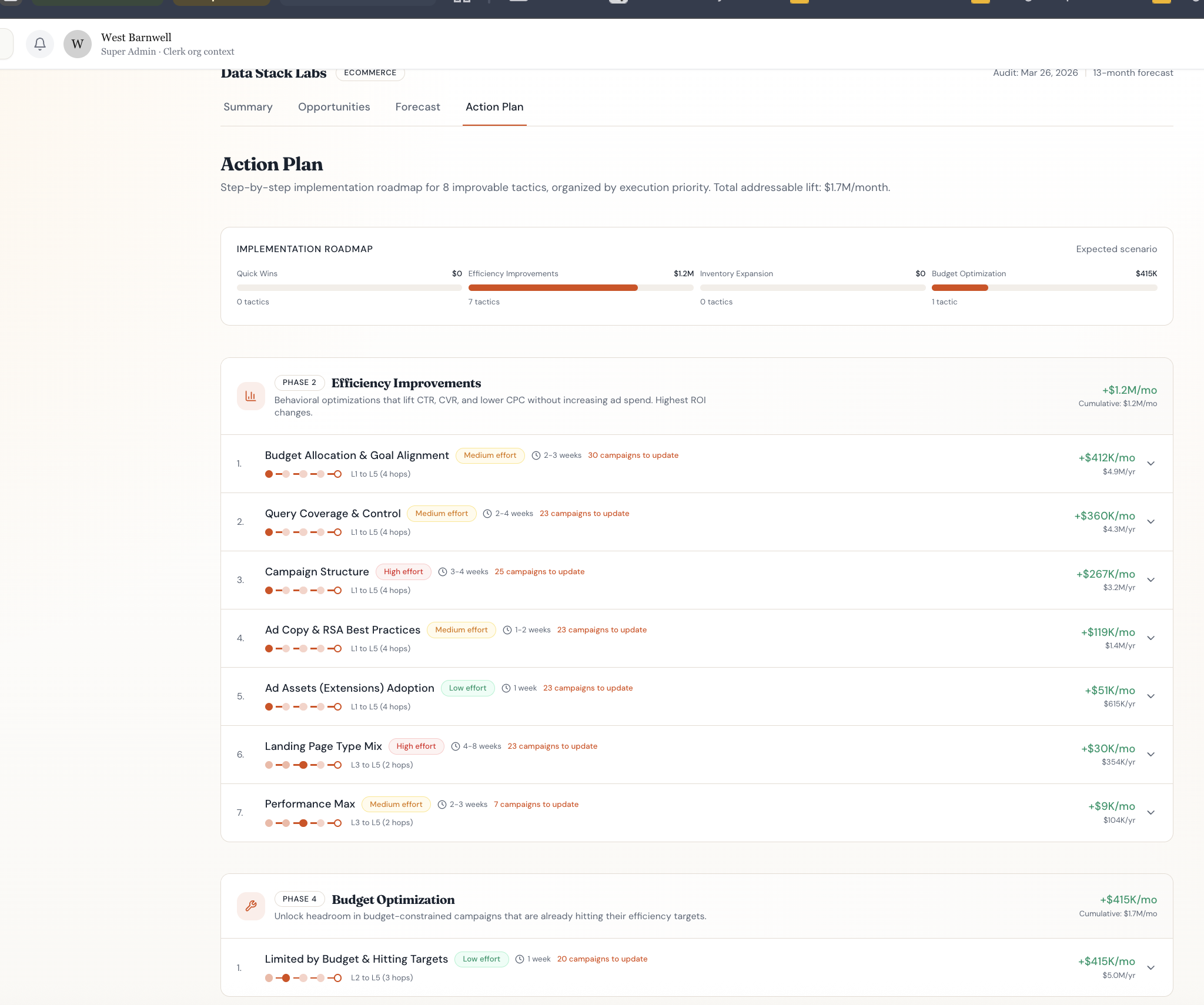Click 23 campaigns to update for Query Coverage
The width and height of the screenshot is (1204, 1005).
[x=584, y=514]
